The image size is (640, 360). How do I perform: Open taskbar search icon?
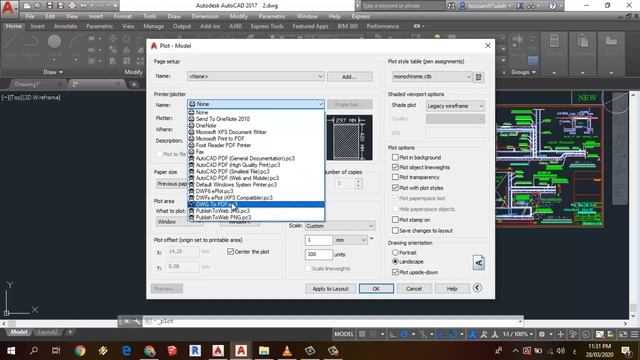click(34, 351)
